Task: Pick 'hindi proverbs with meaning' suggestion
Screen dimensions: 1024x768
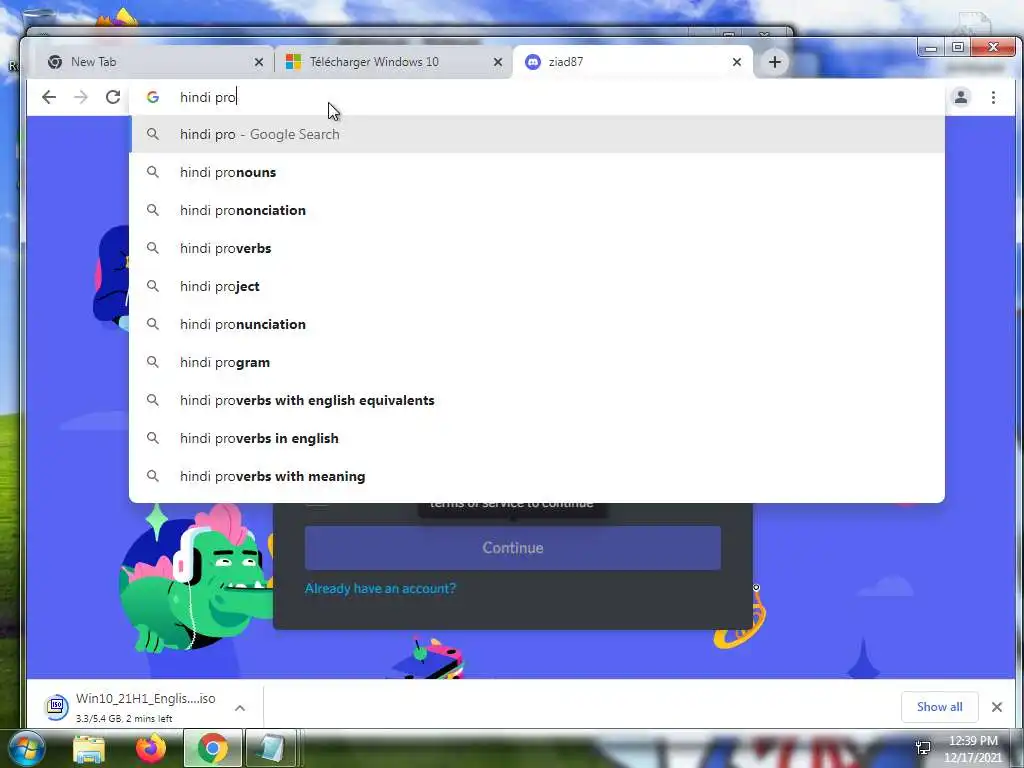Action: click(x=537, y=476)
